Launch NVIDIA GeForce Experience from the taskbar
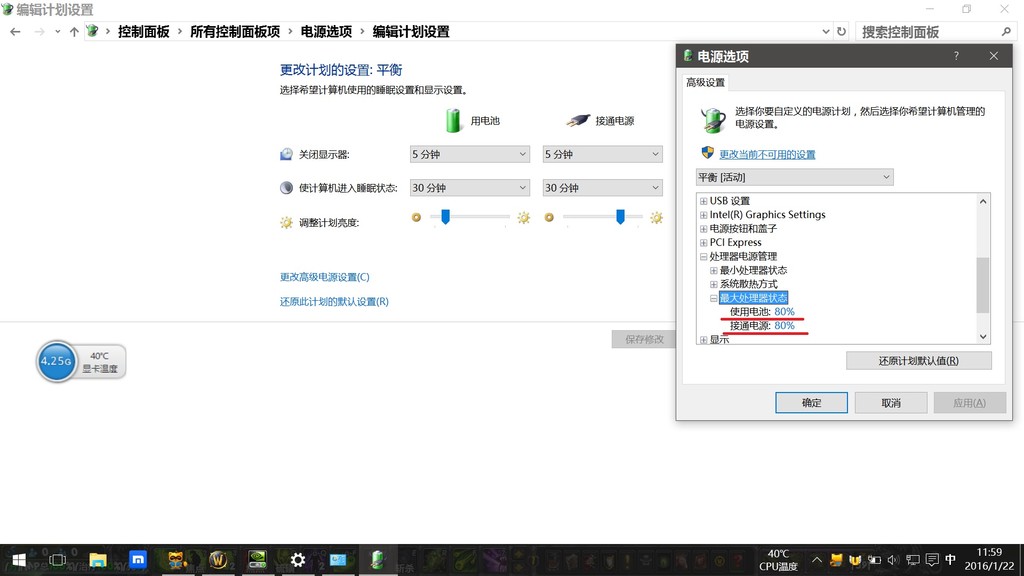 coord(257,560)
